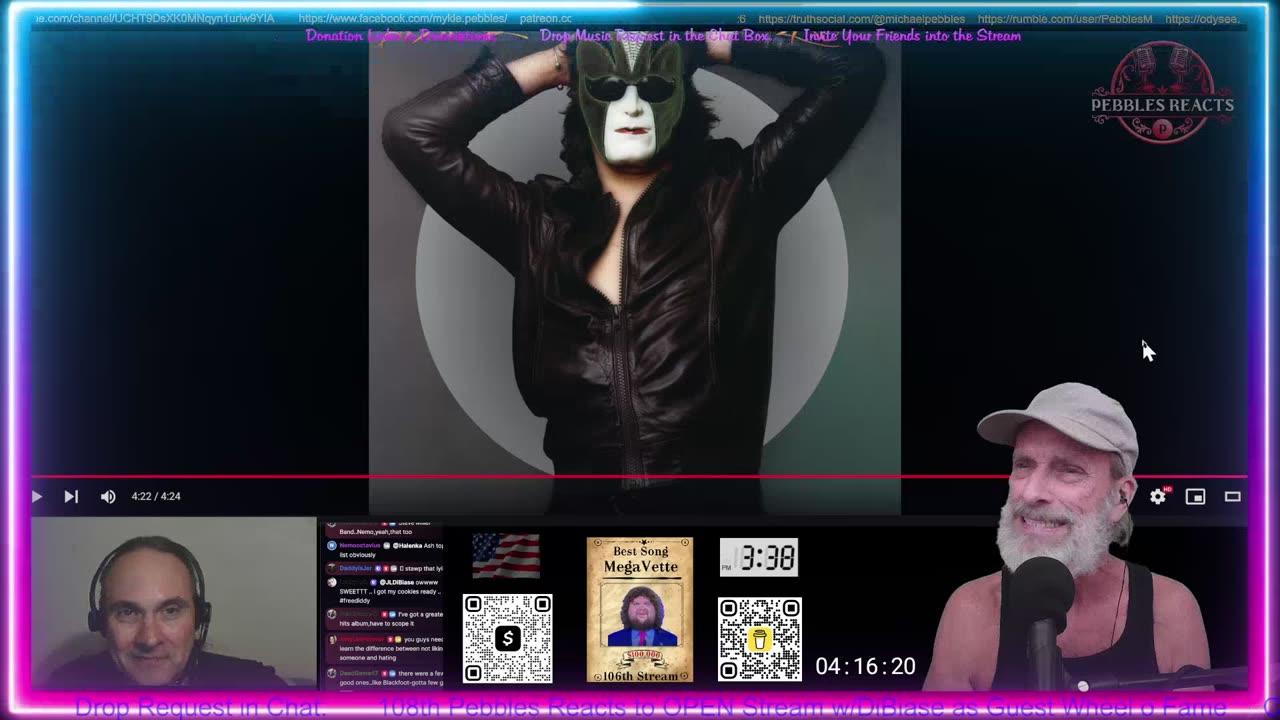This screenshot has width=1280, height=720.
Task: Click the 'hits album, have to scope it' message
Action: click(x=384, y=620)
